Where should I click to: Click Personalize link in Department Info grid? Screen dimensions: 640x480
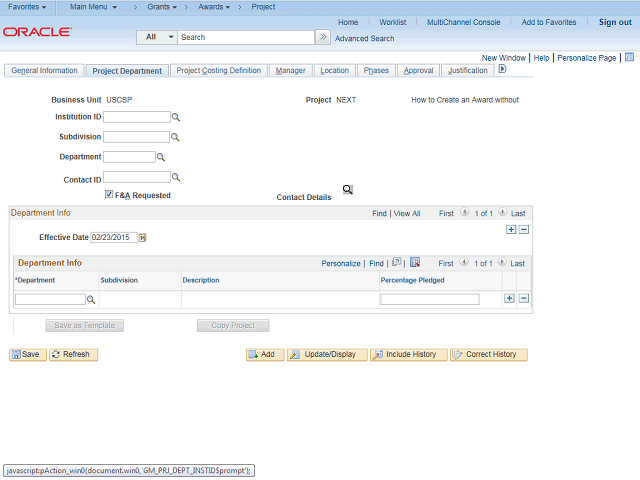(x=341, y=264)
